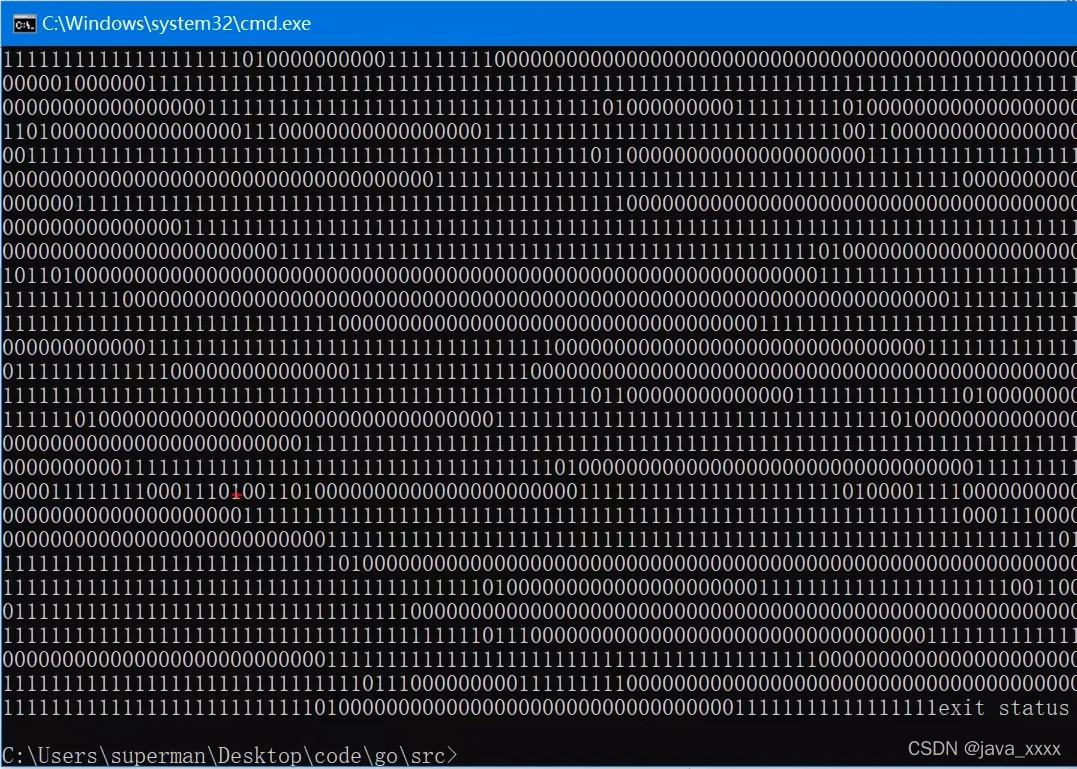Select the line starting with 0000010000001
Screen dimensions: 1077x769
pos(538,84)
